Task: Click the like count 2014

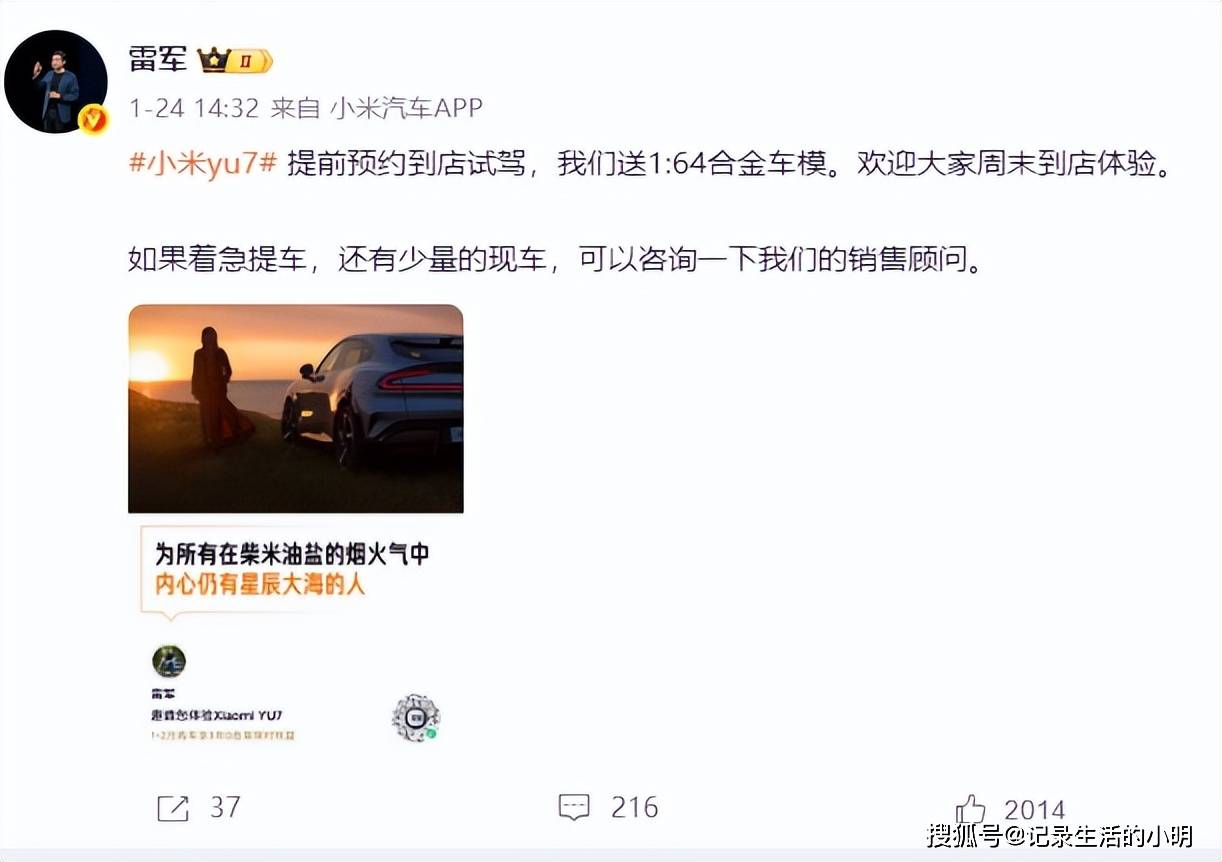Action: pyautogui.click(x=1034, y=810)
